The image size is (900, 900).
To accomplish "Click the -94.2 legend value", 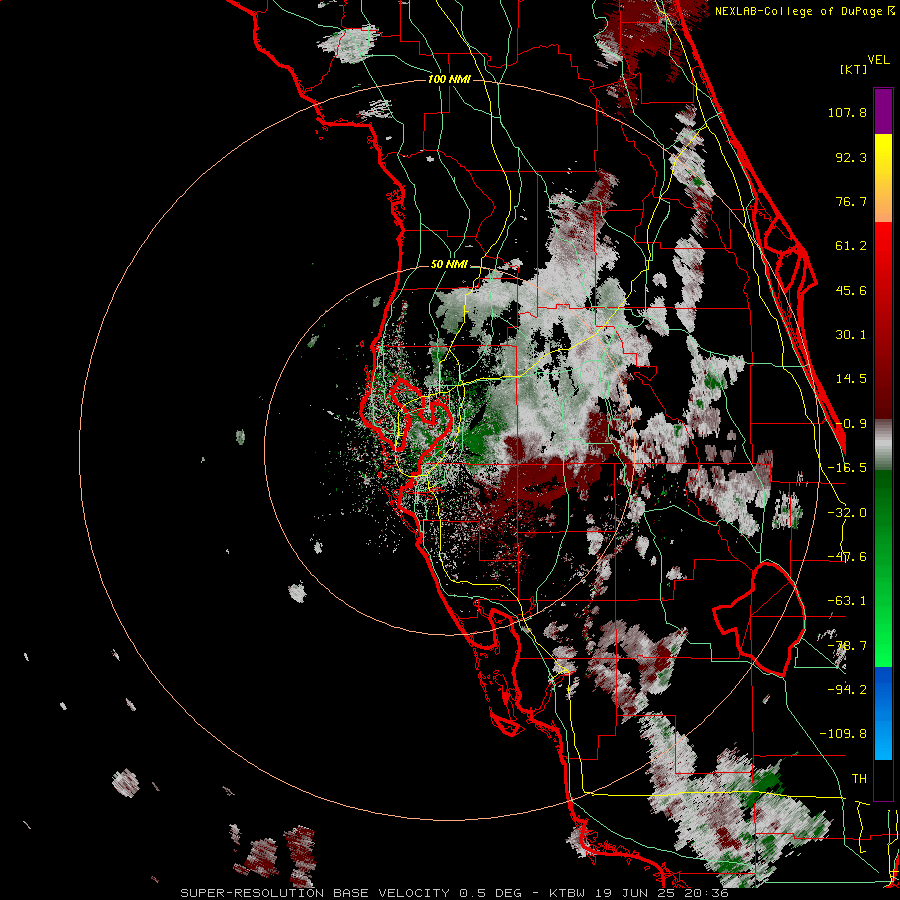I will click(x=847, y=689).
